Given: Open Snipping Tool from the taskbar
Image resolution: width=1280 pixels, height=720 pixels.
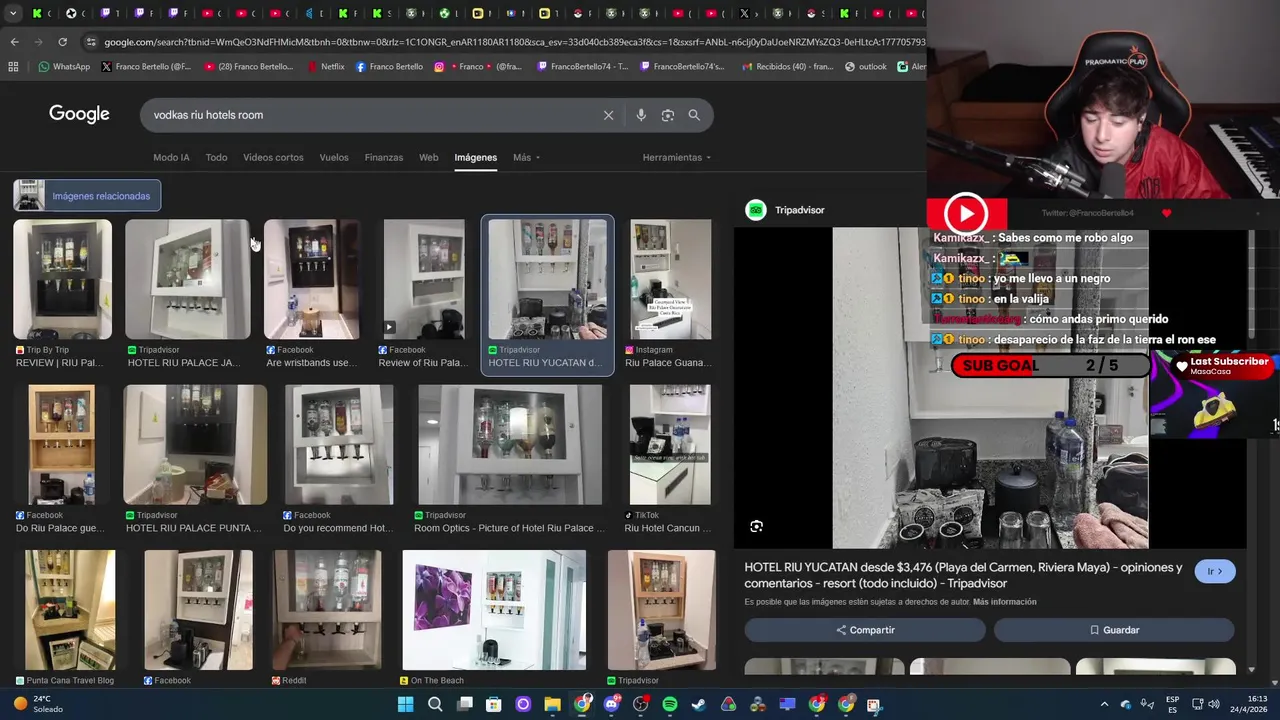Looking at the screenshot, I should click(x=874, y=704).
